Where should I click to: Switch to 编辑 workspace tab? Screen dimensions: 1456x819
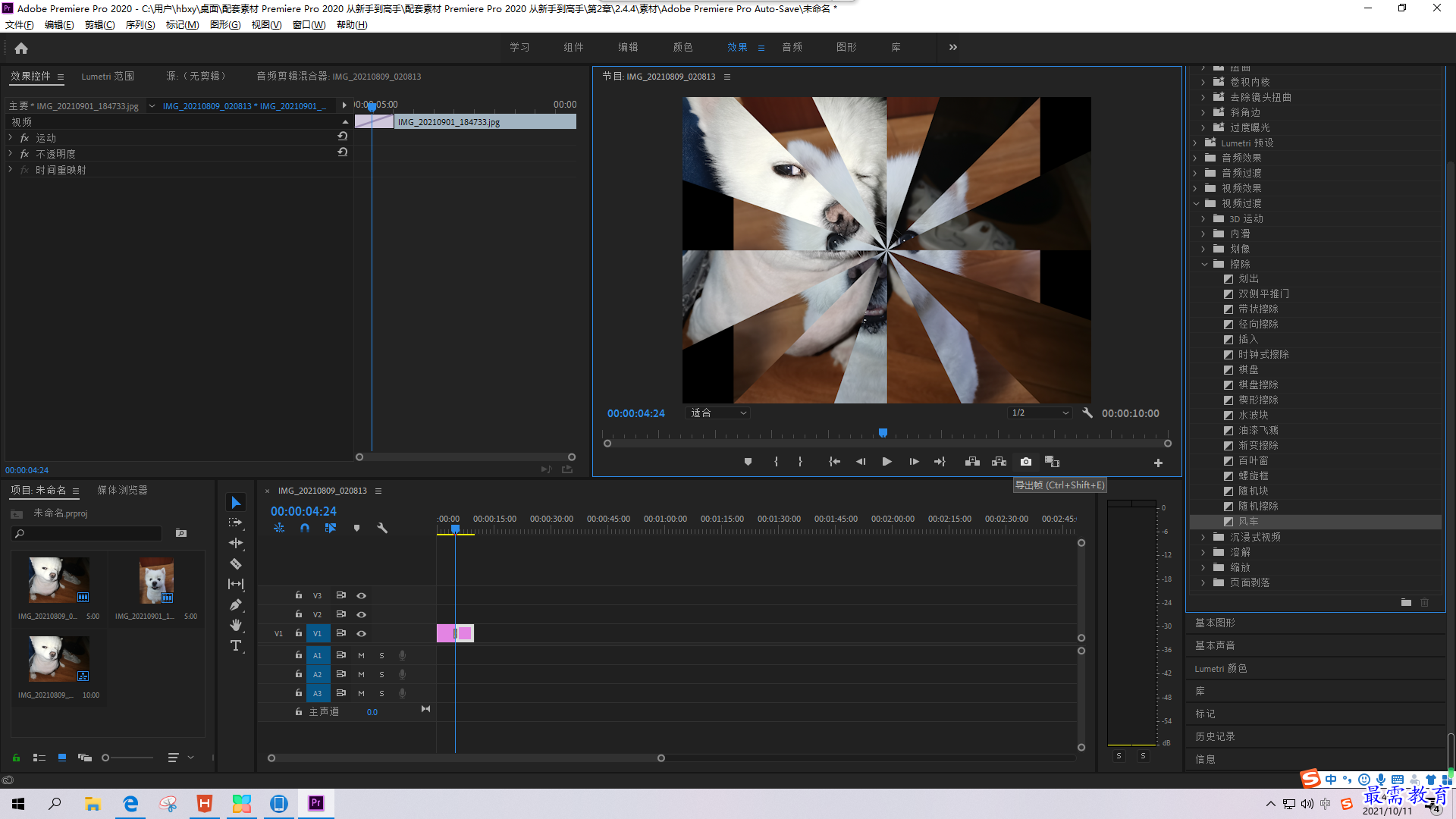point(628,47)
